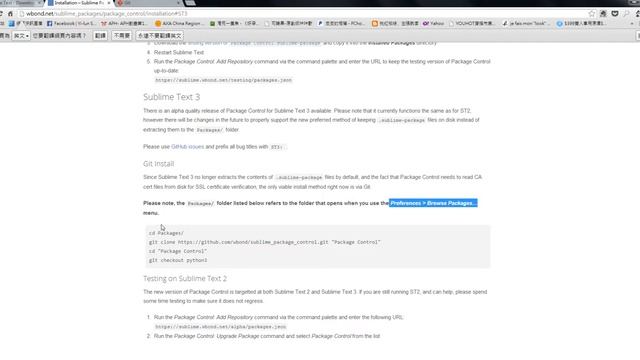Open the YOUHOT bookmark
Viewport: 640px width, 360px height.
(x=472, y=24)
